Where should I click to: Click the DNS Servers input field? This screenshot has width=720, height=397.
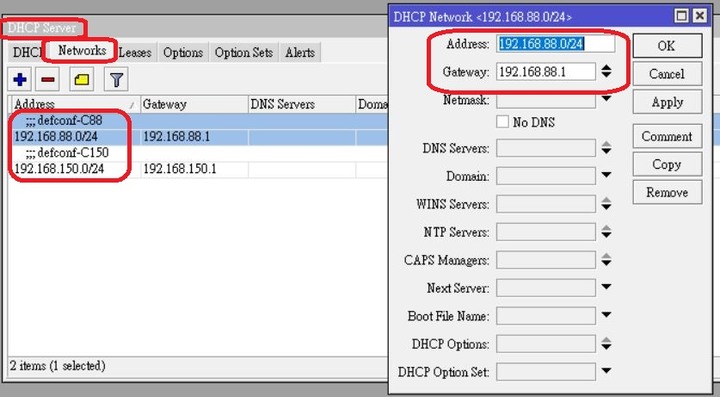coord(546,148)
